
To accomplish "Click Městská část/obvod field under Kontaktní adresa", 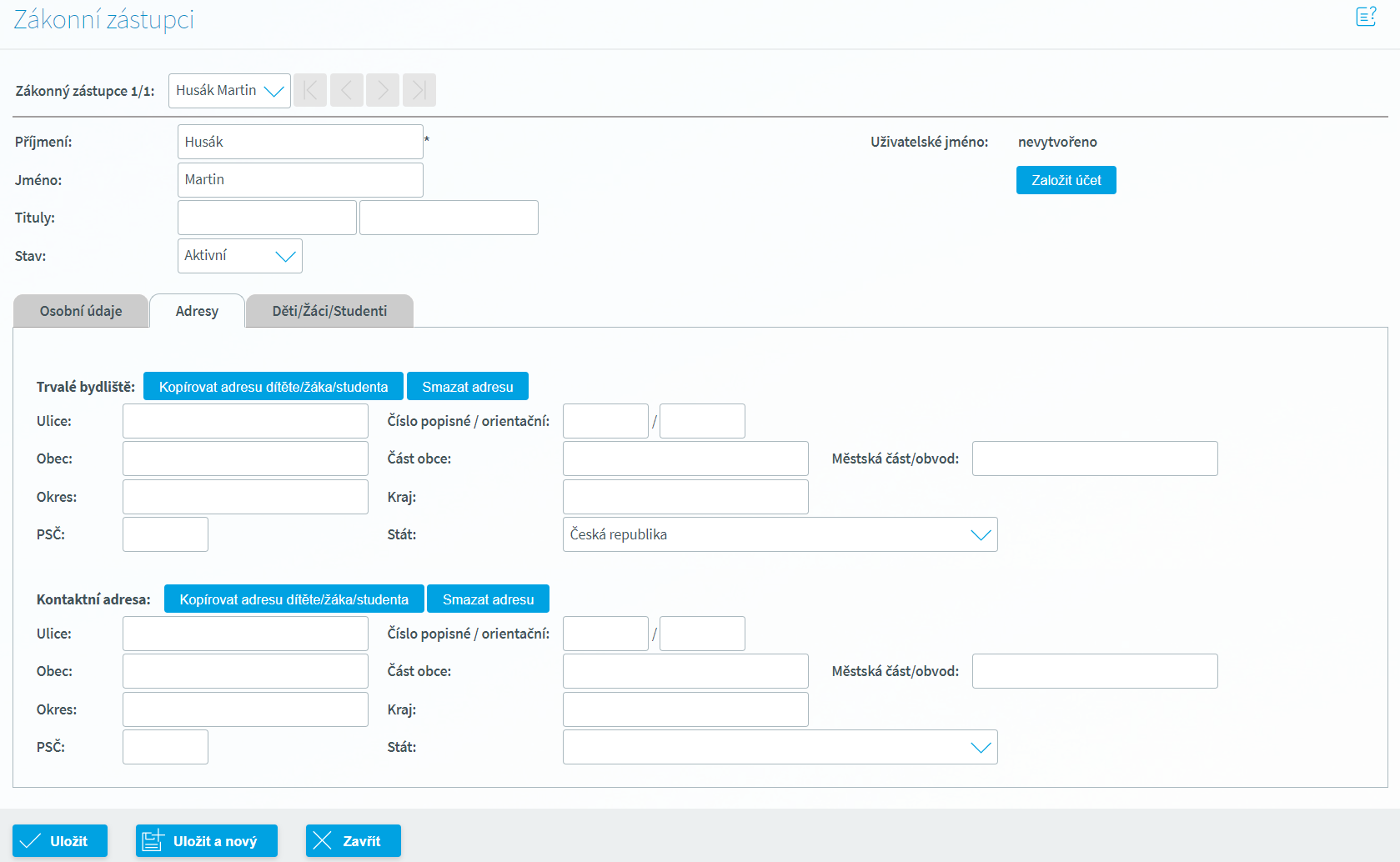I will tap(1095, 671).
